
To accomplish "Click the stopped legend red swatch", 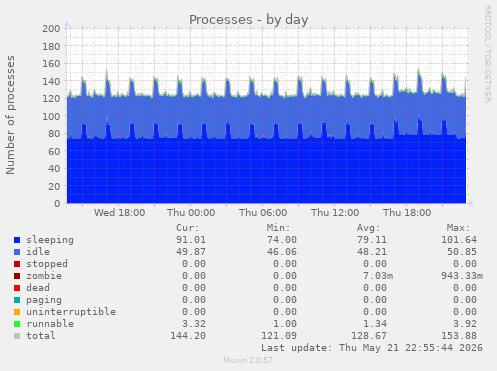I will [17, 264].
